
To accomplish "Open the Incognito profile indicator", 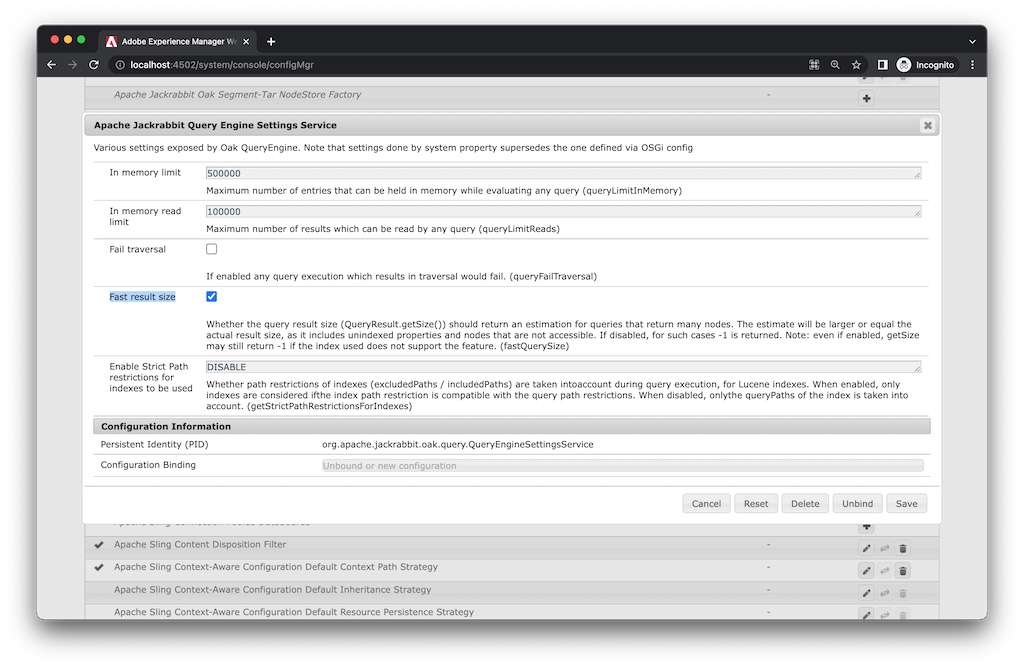I will click(x=925, y=65).
